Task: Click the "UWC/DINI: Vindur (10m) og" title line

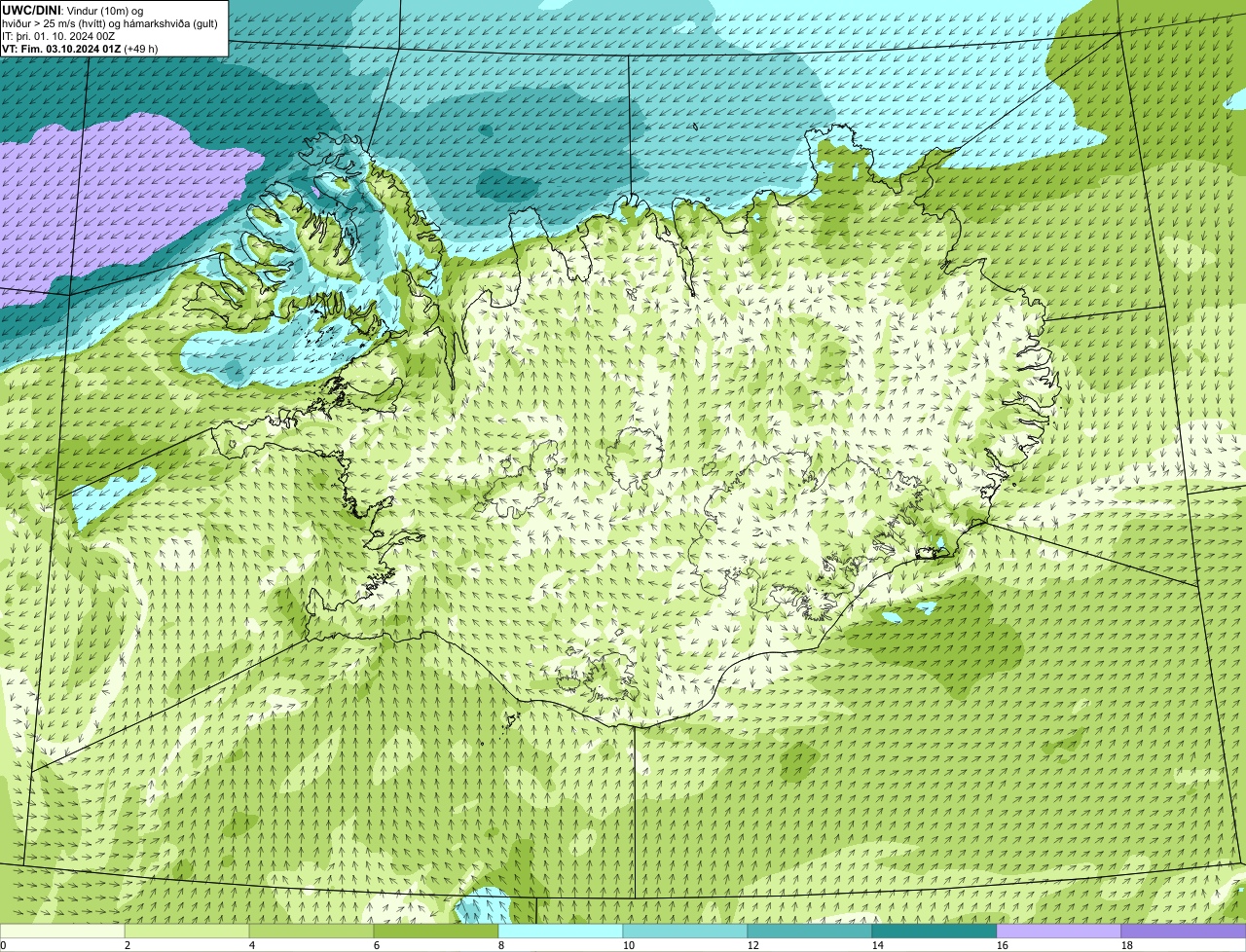Action: pos(73,10)
